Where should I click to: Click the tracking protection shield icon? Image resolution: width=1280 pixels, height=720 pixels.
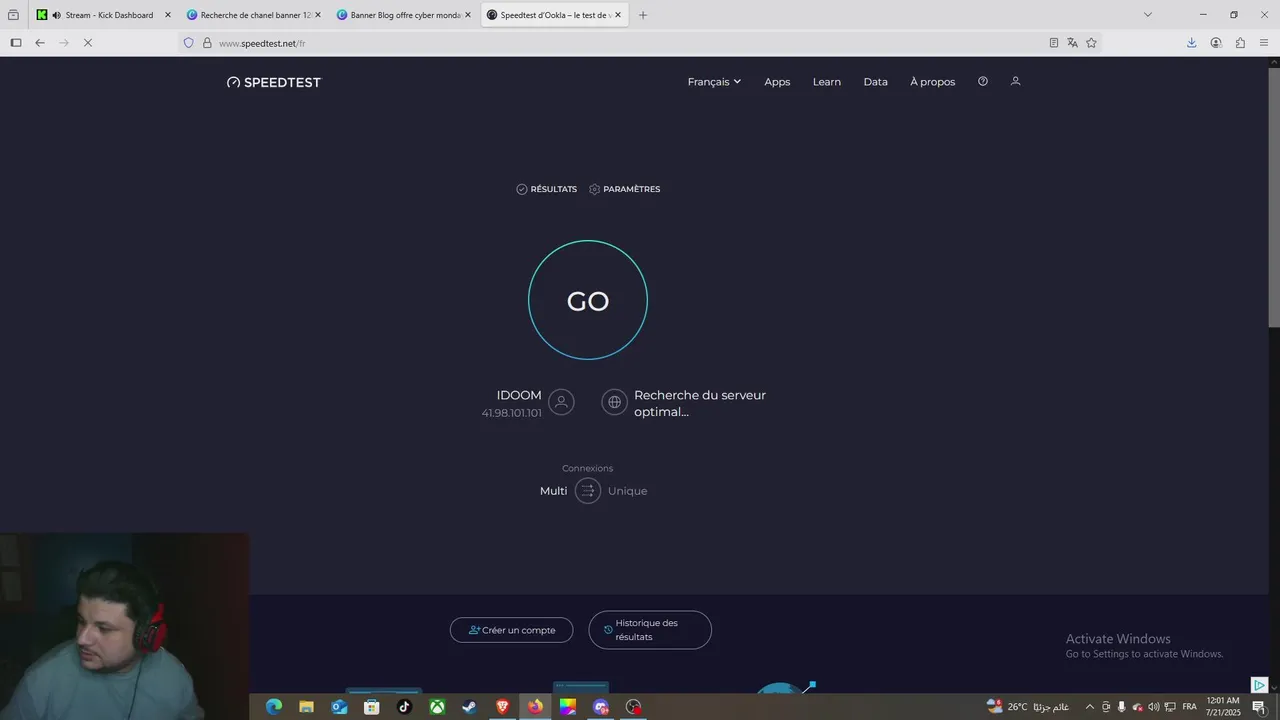click(x=188, y=43)
